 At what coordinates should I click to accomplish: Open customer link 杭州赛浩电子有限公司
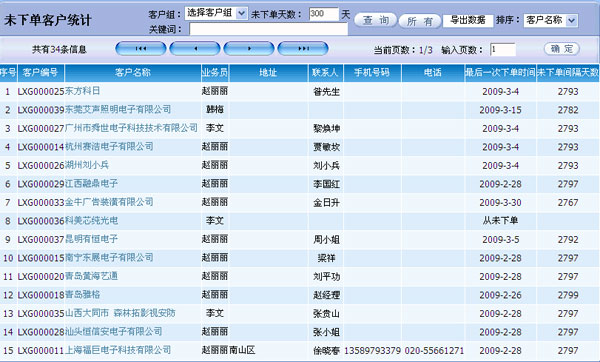109,147
